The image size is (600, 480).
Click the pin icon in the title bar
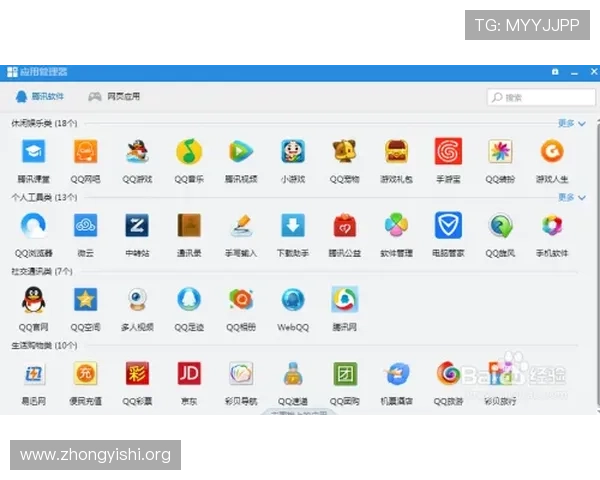coord(555,72)
